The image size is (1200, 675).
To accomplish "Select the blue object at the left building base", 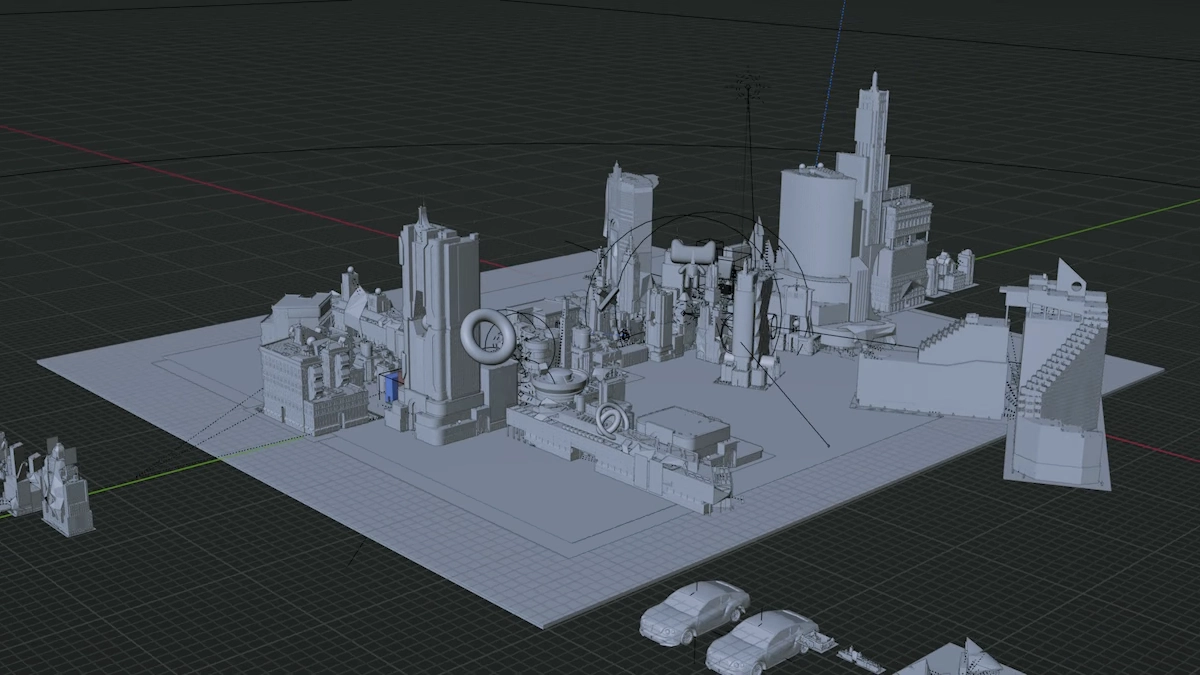I will point(390,388).
